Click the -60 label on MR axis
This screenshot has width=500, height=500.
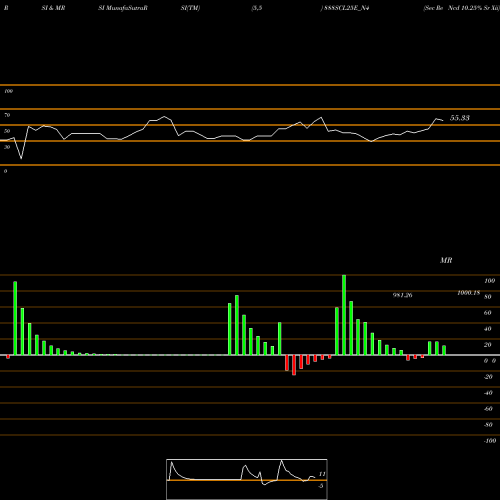(488, 409)
